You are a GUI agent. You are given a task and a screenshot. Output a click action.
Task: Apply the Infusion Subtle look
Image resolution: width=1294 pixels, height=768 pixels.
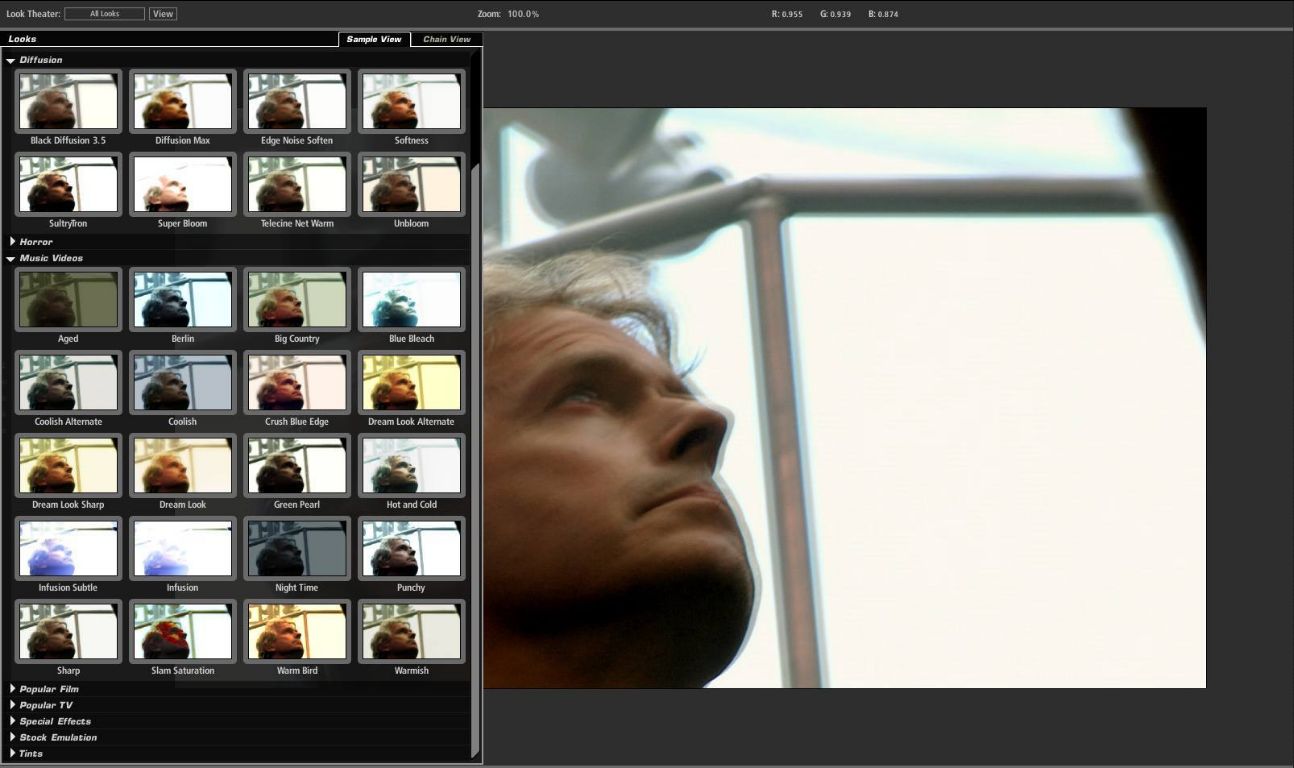click(x=68, y=548)
